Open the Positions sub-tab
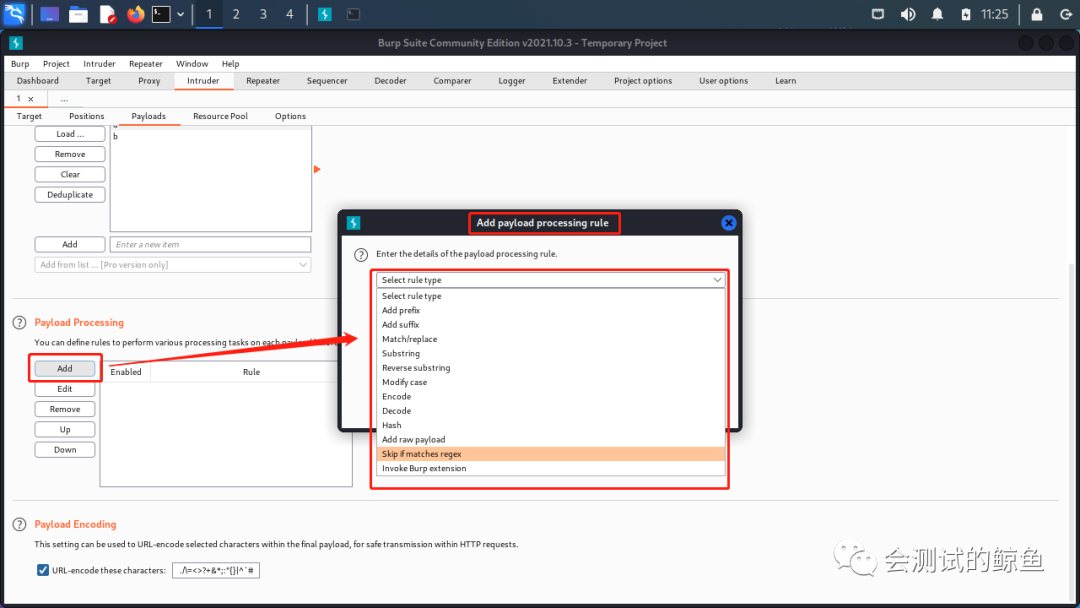 click(x=86, y=116)
